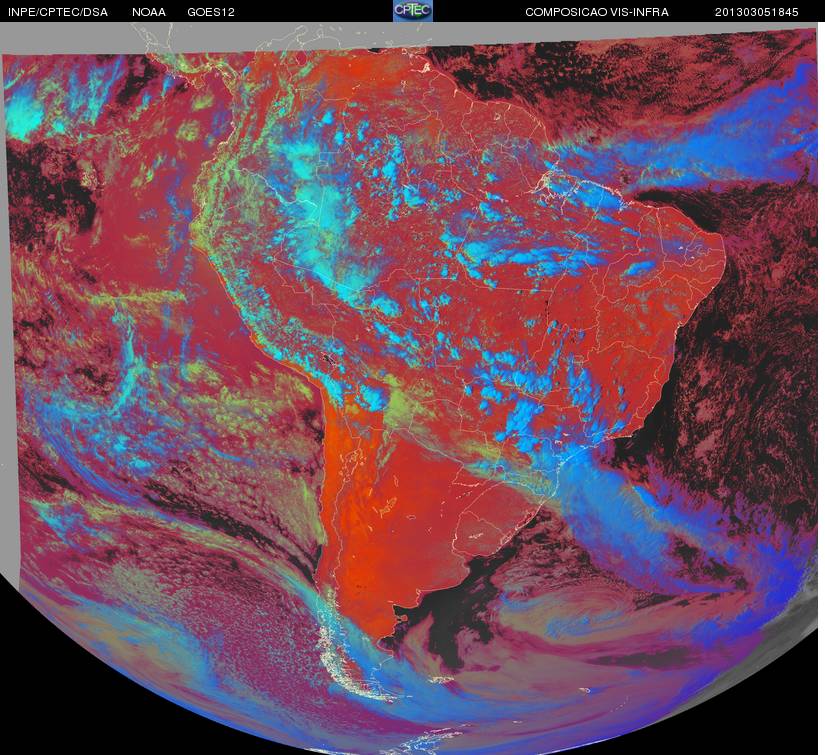Click the CPTEC logo in header
Image resolution: width=825 pixels, height=755 pixels.
pos(413,11)
